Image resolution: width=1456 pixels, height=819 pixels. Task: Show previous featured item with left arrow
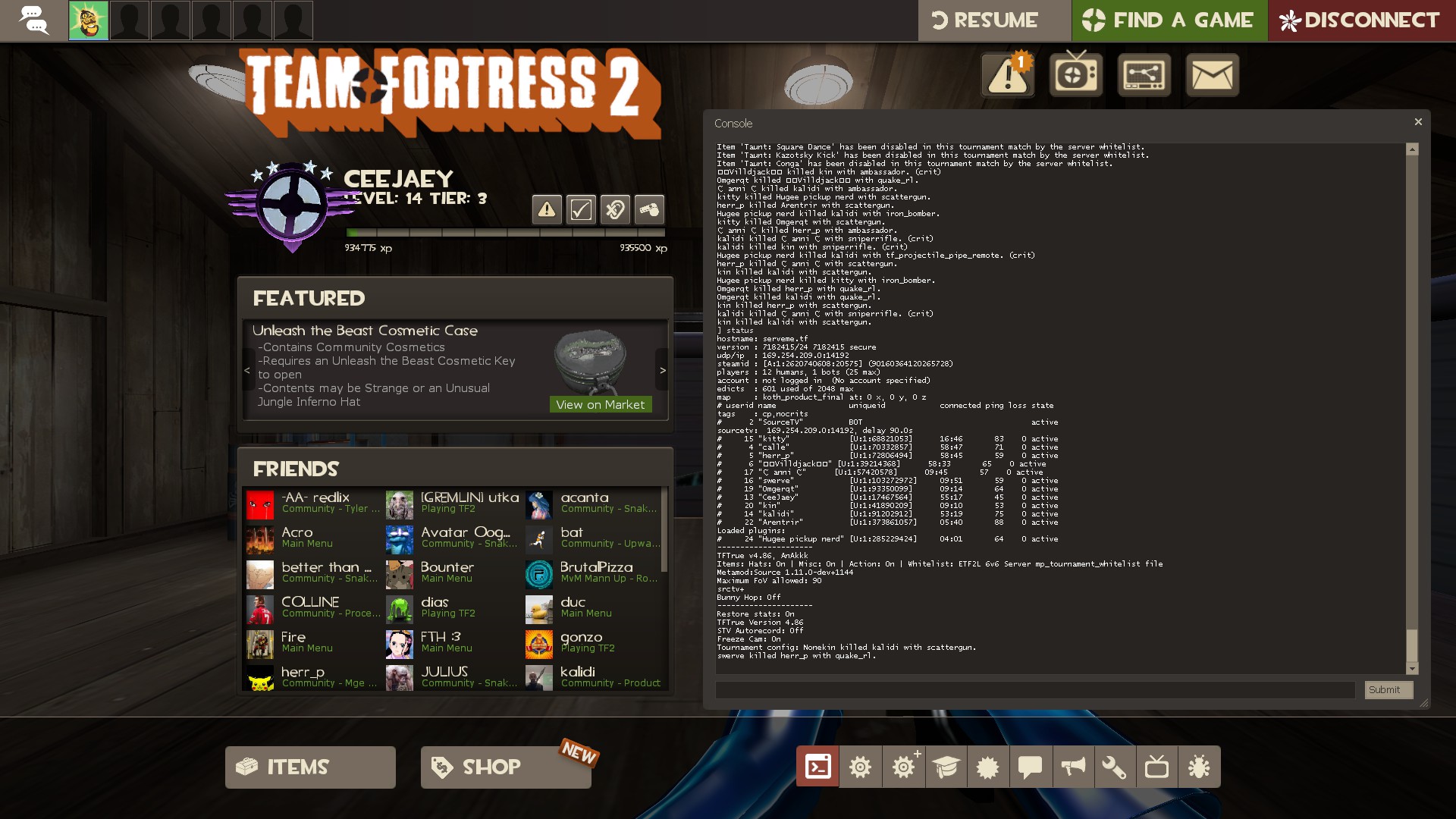tap(247, 370)
